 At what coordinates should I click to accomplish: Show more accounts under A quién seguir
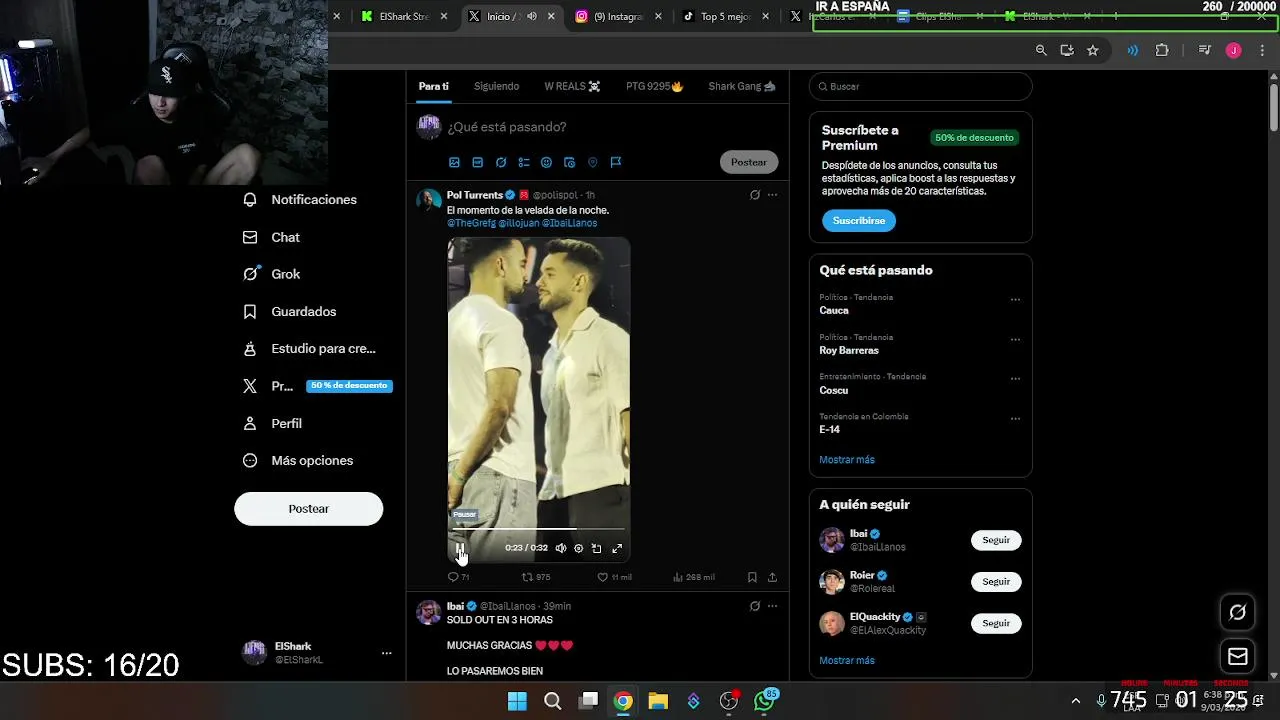point(847,661)
